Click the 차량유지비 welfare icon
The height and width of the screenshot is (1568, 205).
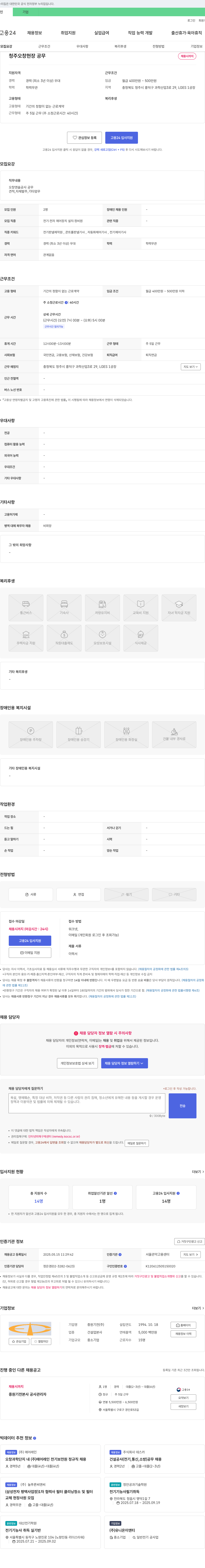pyautogui.click(x=102, y=607)
